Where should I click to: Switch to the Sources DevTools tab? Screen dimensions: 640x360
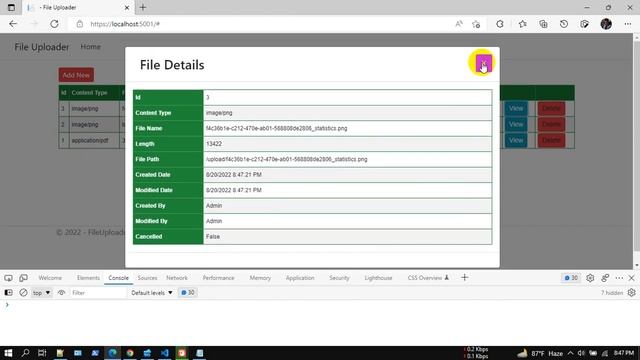147,278
